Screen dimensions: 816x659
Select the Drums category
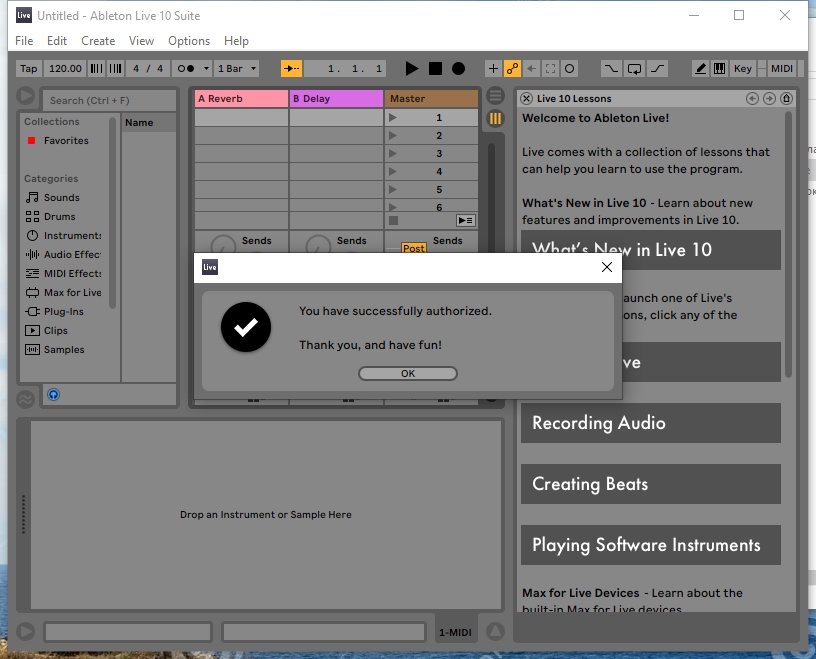[59, 217]
